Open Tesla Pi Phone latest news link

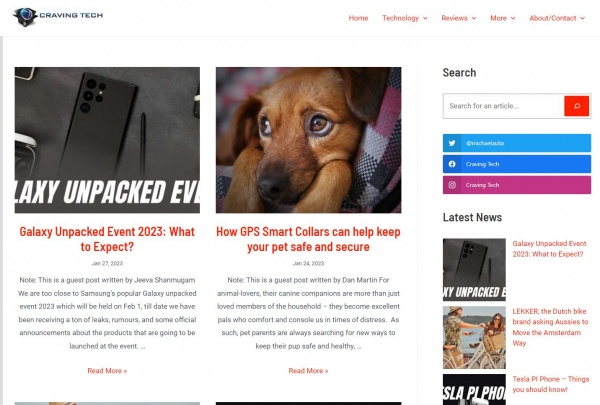(551, 384)
